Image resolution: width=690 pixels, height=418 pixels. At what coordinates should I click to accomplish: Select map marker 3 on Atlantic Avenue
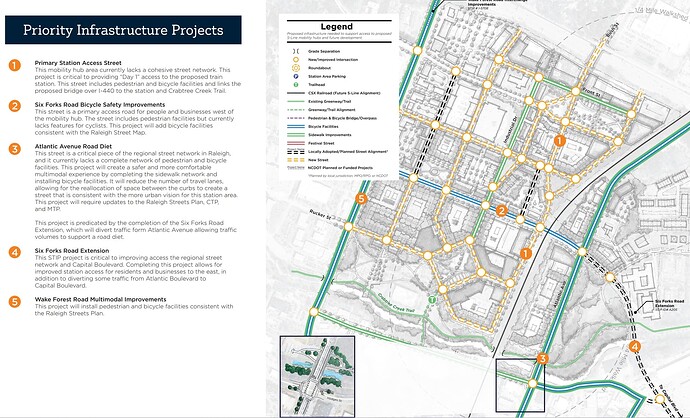tap(543, 359)
